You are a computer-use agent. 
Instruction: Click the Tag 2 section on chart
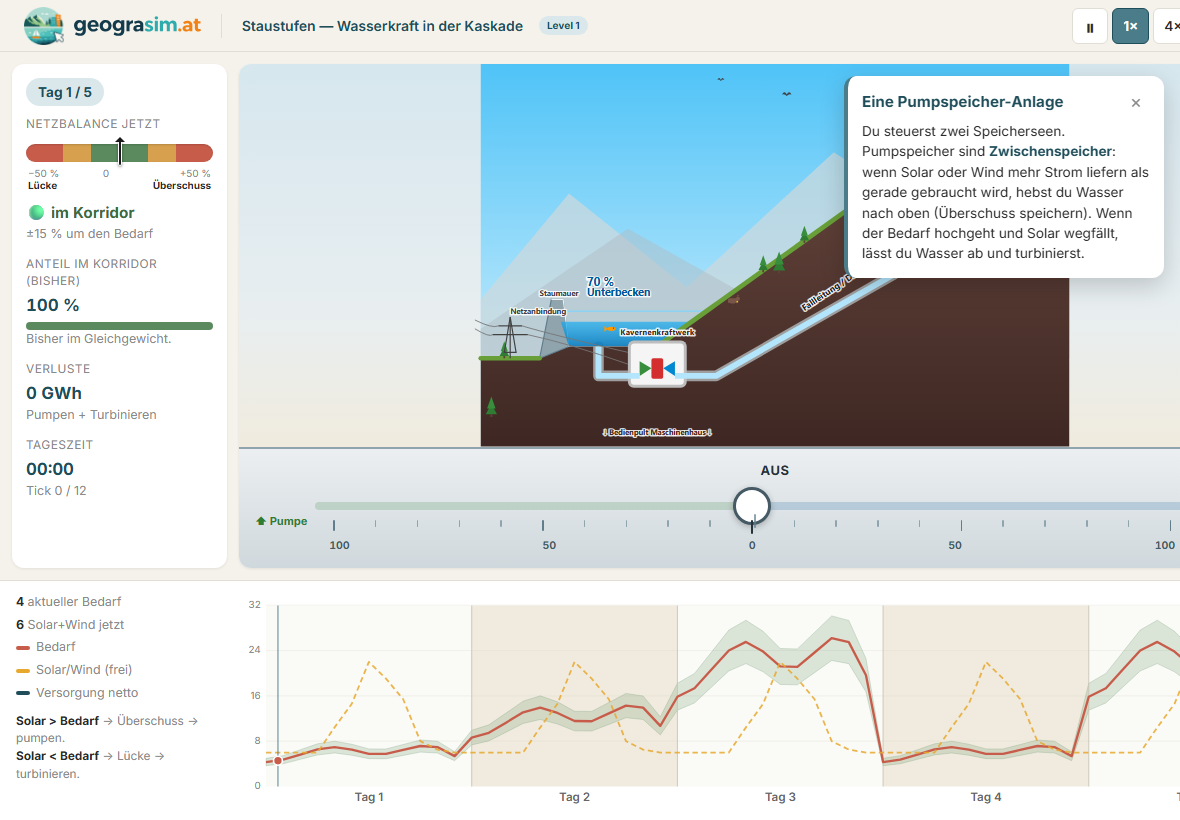[x=574, y=696]
